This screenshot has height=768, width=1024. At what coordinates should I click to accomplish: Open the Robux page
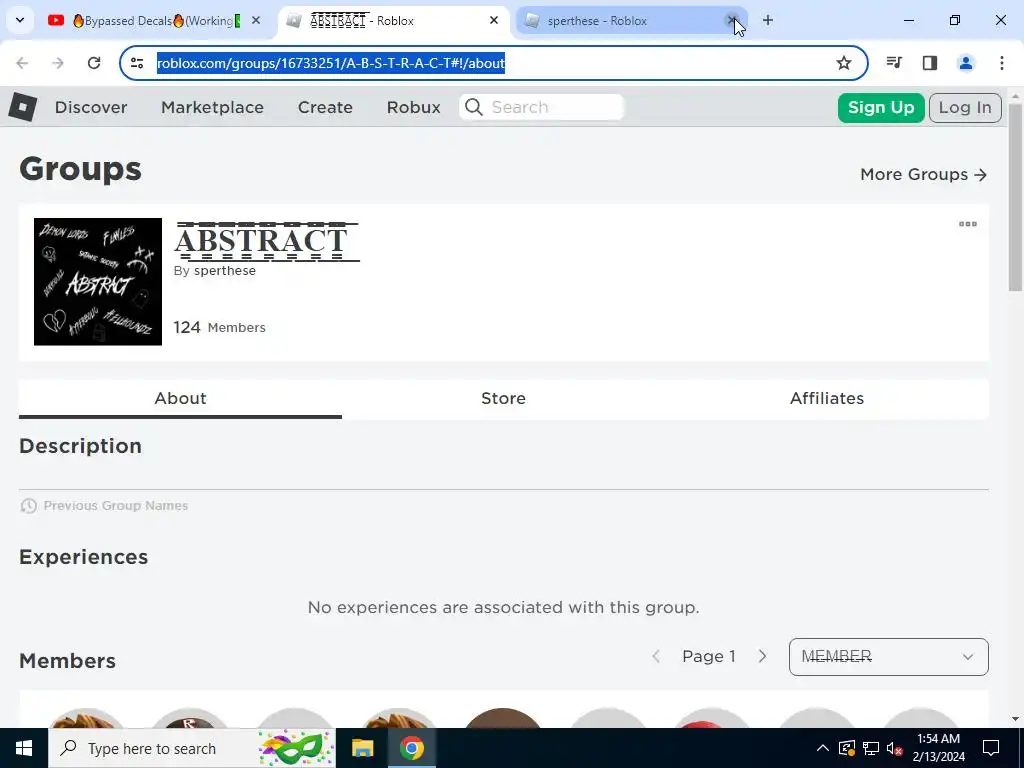click(413, 108)
